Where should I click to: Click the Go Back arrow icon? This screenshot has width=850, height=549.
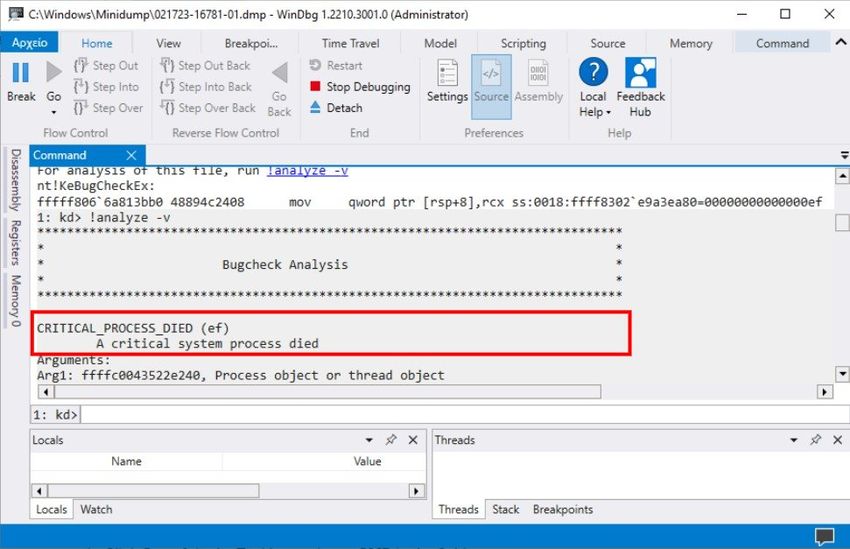pos(279,73)
